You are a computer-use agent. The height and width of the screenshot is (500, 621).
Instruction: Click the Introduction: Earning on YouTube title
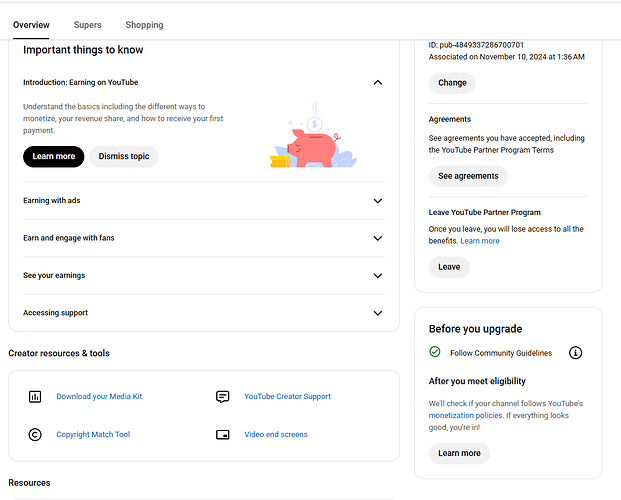tap(80, 82)
